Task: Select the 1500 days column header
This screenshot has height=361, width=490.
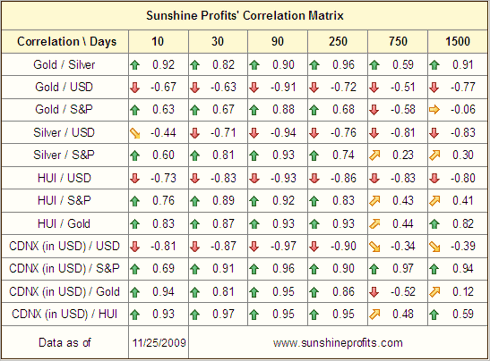Action: (x=458, y=41)
